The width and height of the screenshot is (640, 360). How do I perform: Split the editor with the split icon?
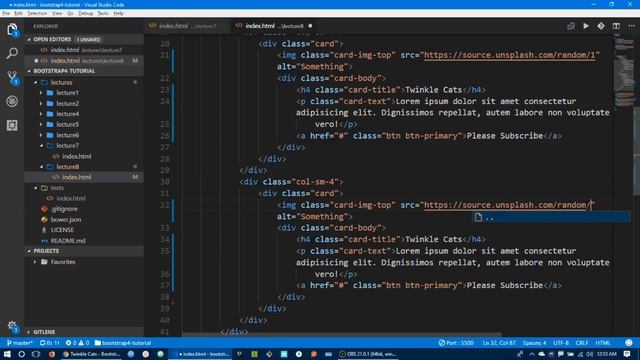point(616,26)
